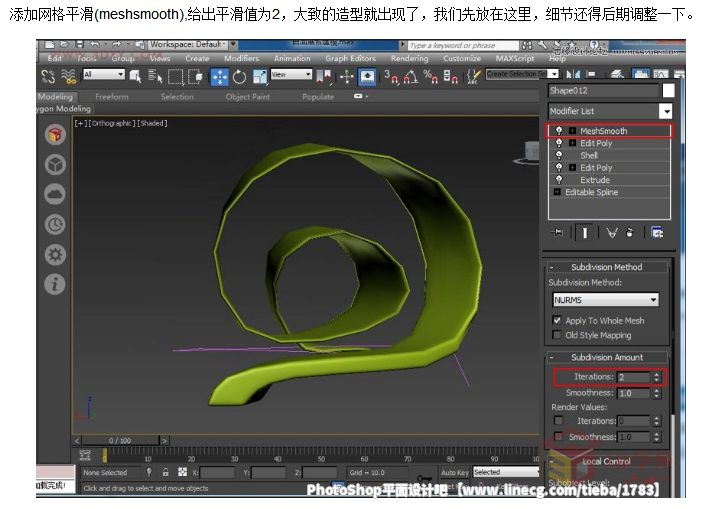
Task: Click the info icon in left sidebar
Action: pos(55,284)
